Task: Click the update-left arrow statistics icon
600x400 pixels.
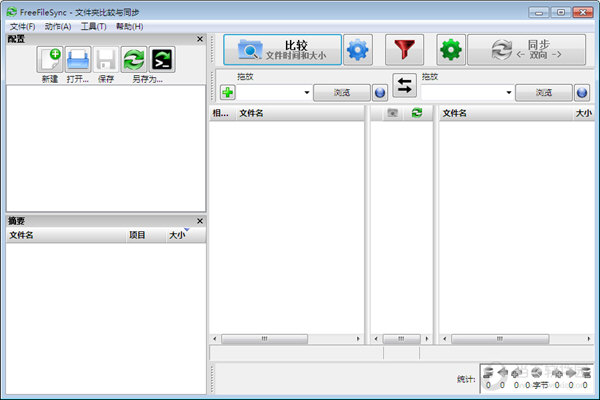Action: coord(502,372)
